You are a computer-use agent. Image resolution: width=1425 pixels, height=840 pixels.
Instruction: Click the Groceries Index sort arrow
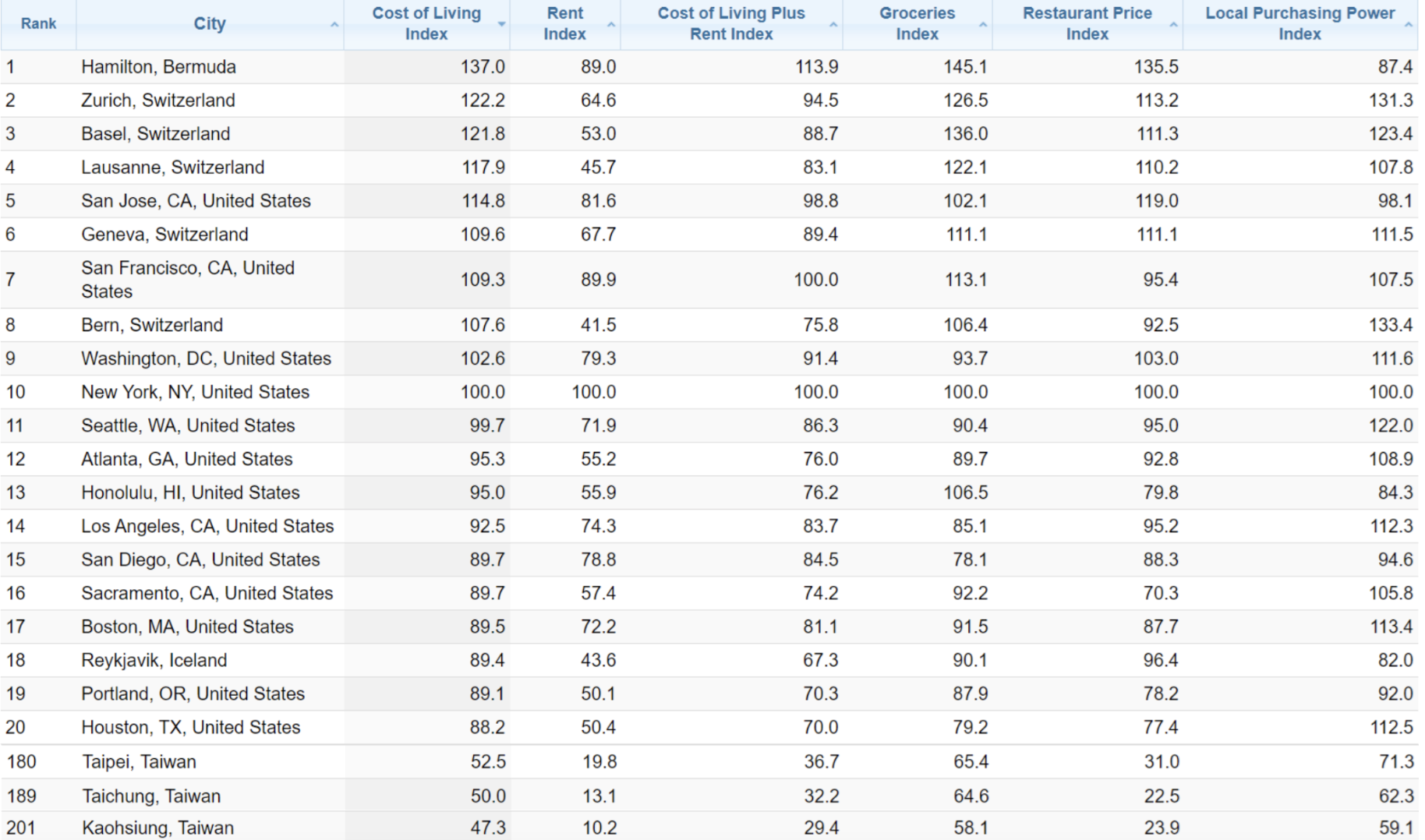(983, 25)
